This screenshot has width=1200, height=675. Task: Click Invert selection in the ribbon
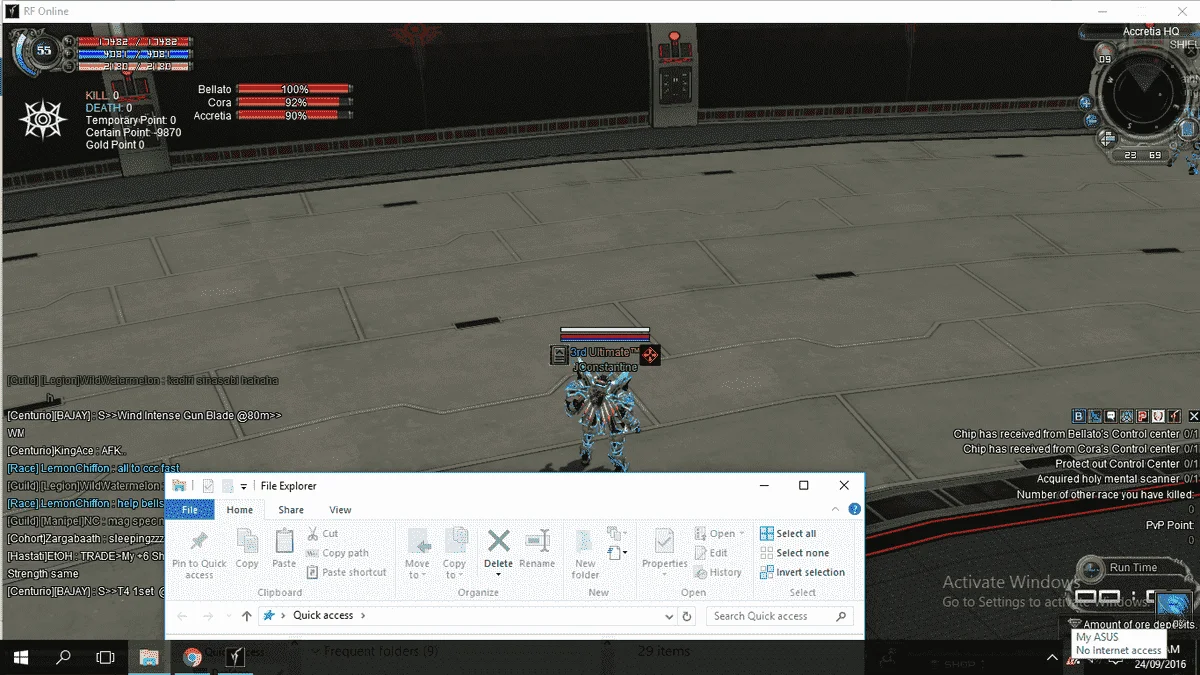(x=802, y=572)
